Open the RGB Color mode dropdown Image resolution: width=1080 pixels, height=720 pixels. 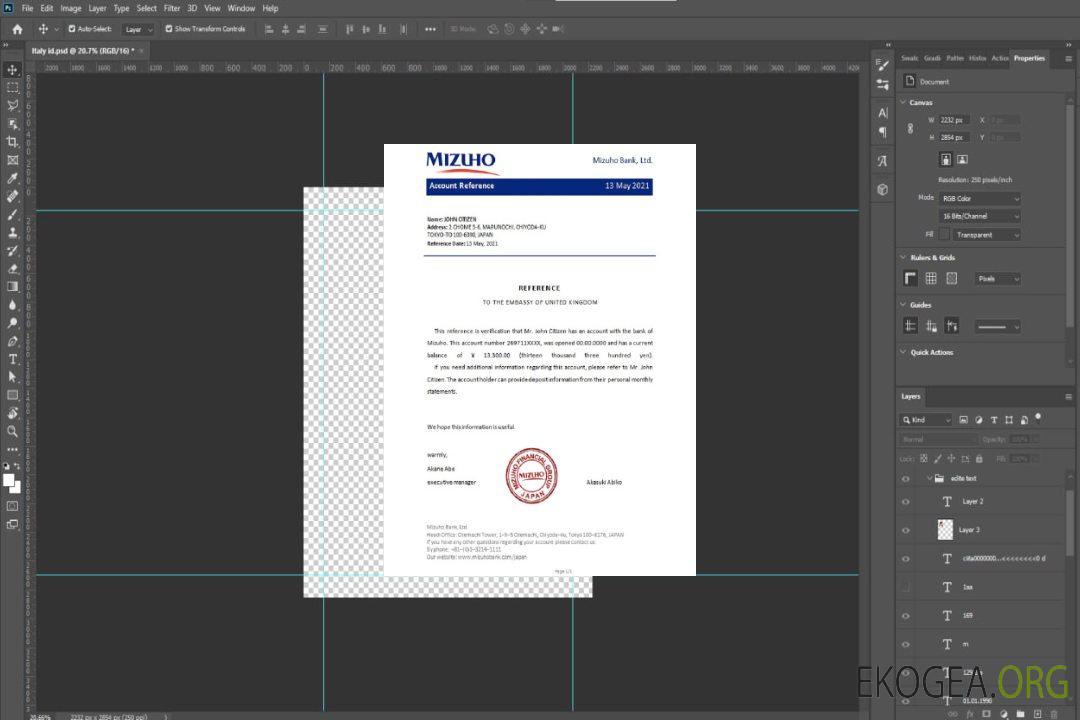pyautogui.click(x=980, y=198)
